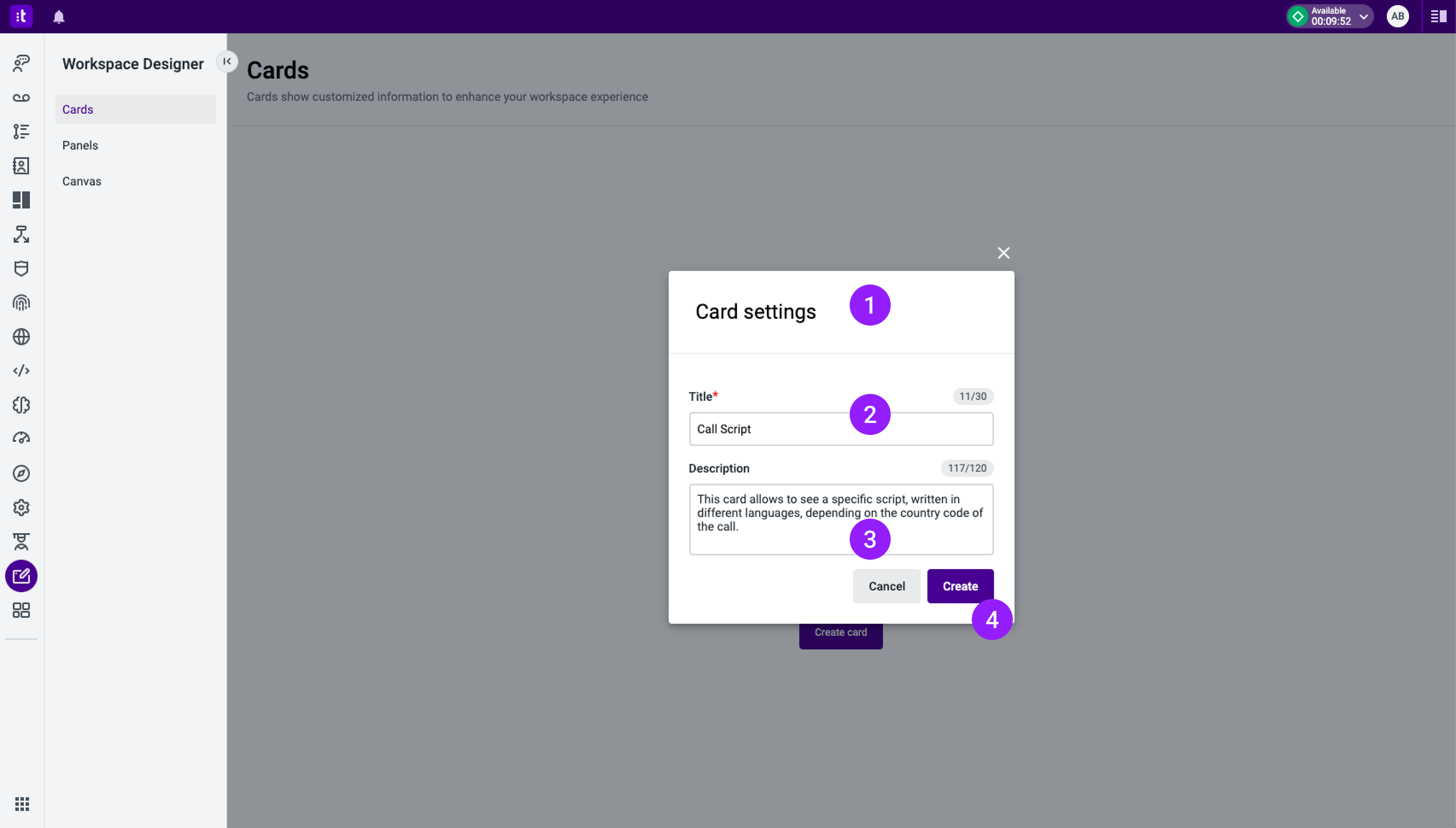Click the Workspace Designer Cards icon
The image size is (1456, 828).
[x=21, y=576]
